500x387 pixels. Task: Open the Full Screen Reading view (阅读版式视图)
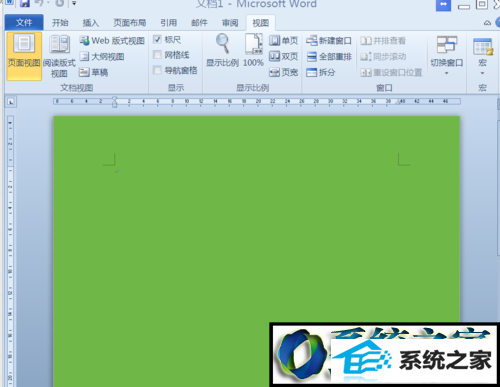(59, 56)
